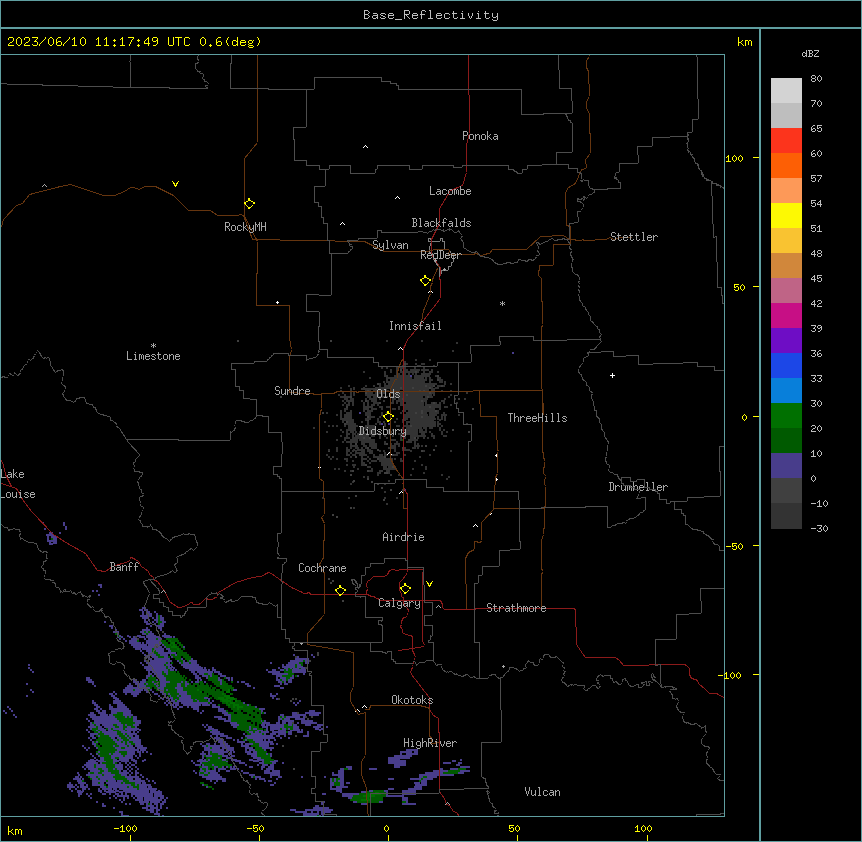Click the Sylvan label on the map
This screenshot has width=862, height=842.
tap(390, 245)
